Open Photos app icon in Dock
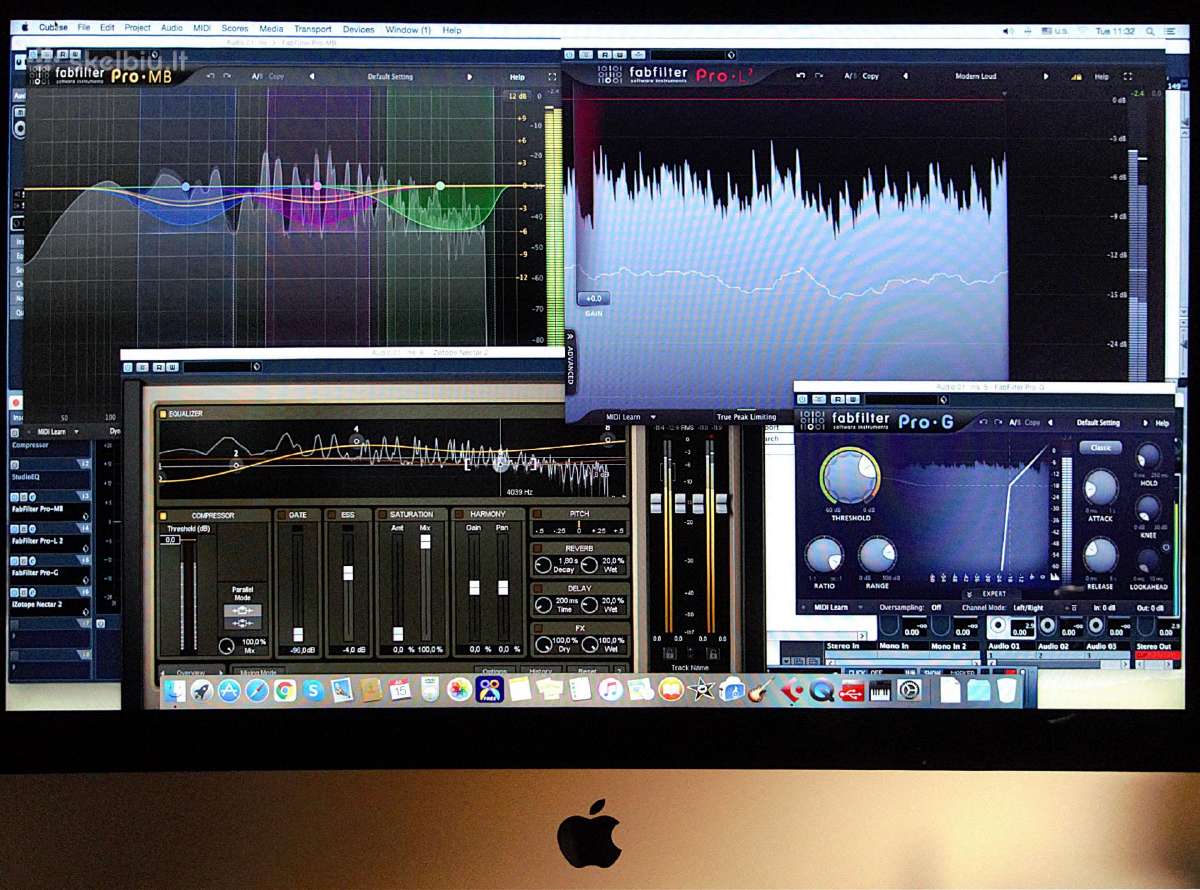 click(459, 690)
